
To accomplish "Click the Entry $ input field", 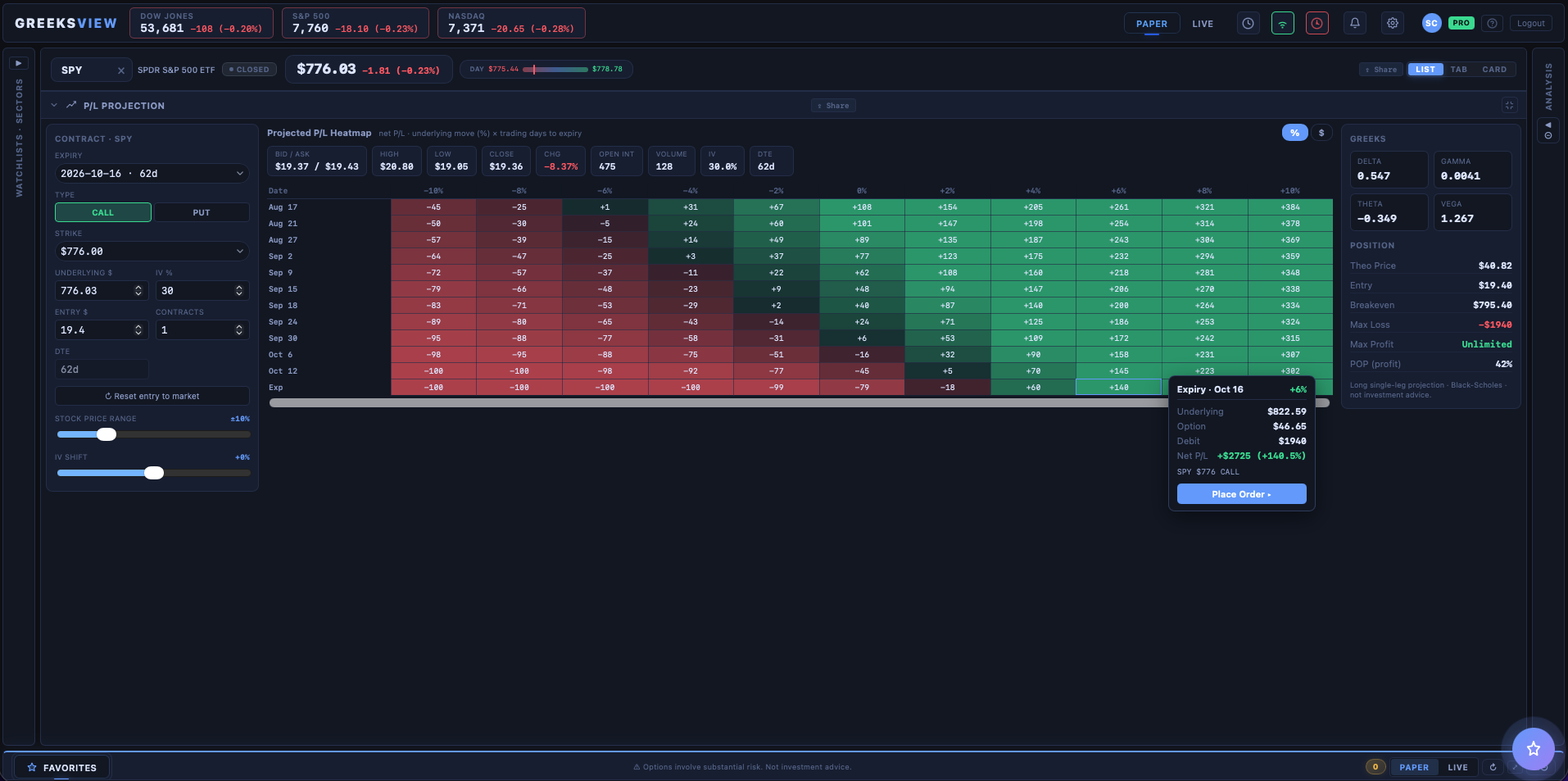I will [102, 330].
